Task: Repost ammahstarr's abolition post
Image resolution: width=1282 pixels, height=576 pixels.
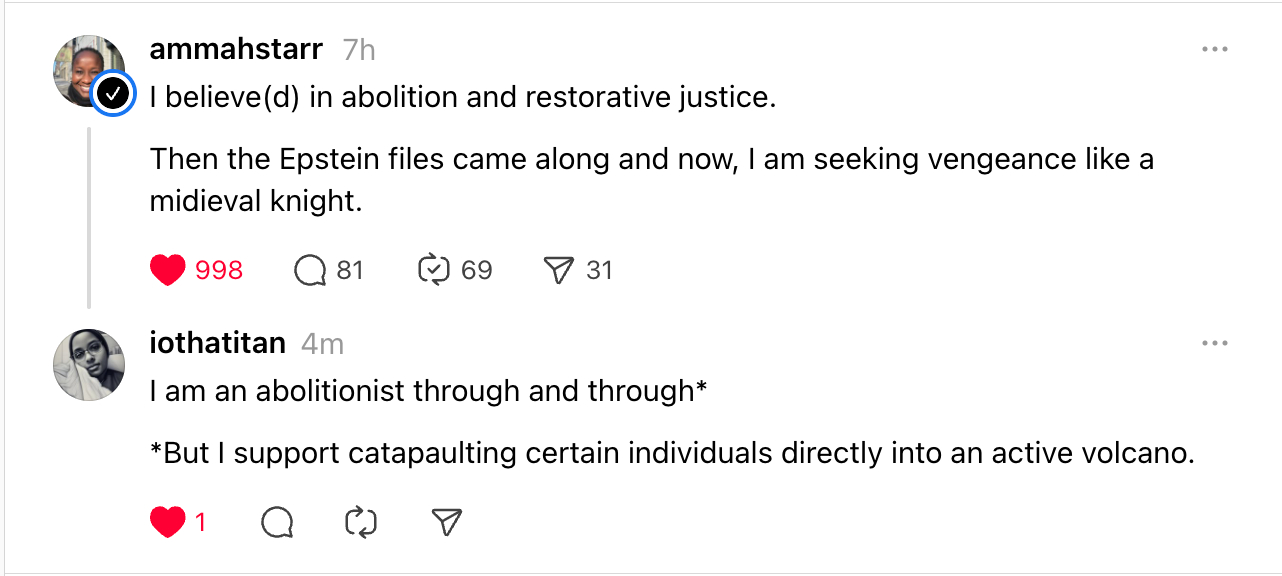Action: [434, 270]
